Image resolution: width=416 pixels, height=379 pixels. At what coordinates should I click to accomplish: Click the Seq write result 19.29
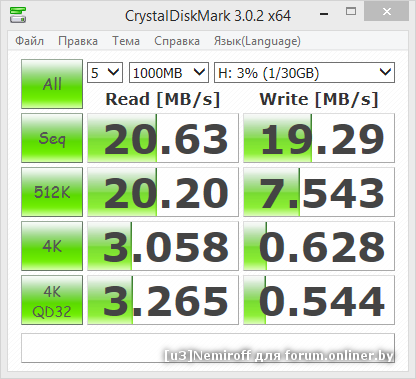coord(319,138)
